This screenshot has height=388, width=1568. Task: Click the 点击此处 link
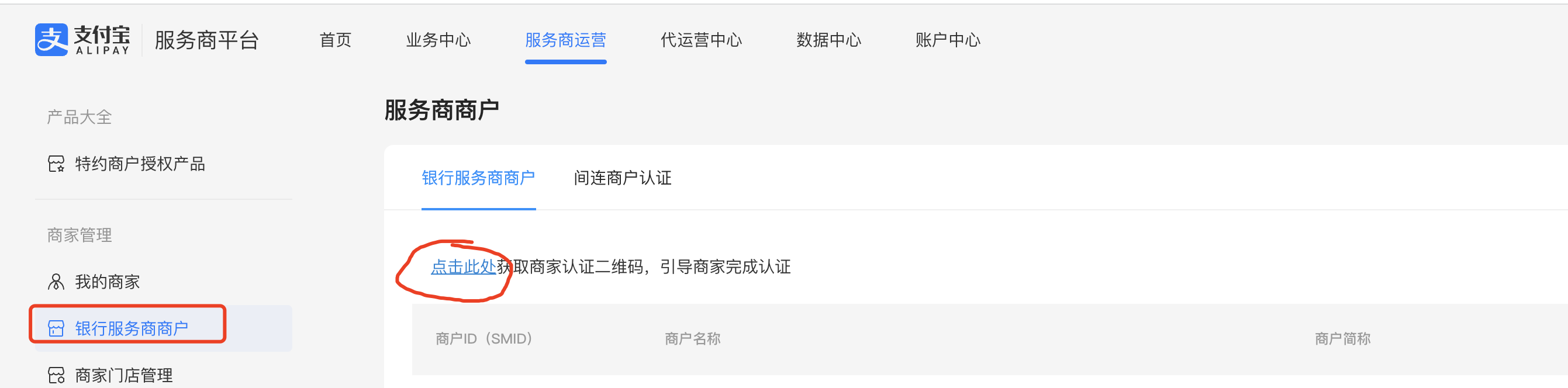pos(463,267)
